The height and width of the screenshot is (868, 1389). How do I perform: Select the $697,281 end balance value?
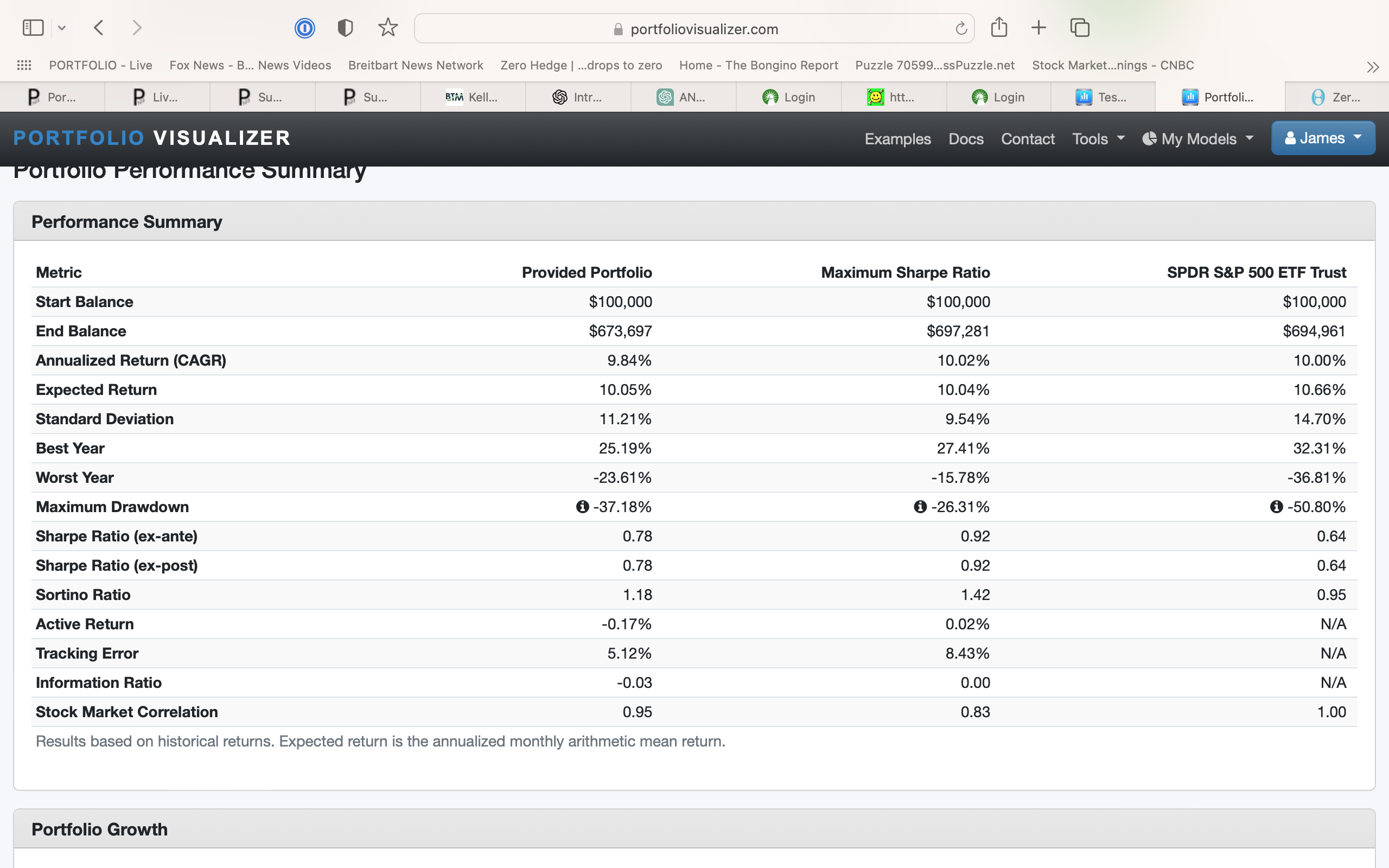point(958,331)
